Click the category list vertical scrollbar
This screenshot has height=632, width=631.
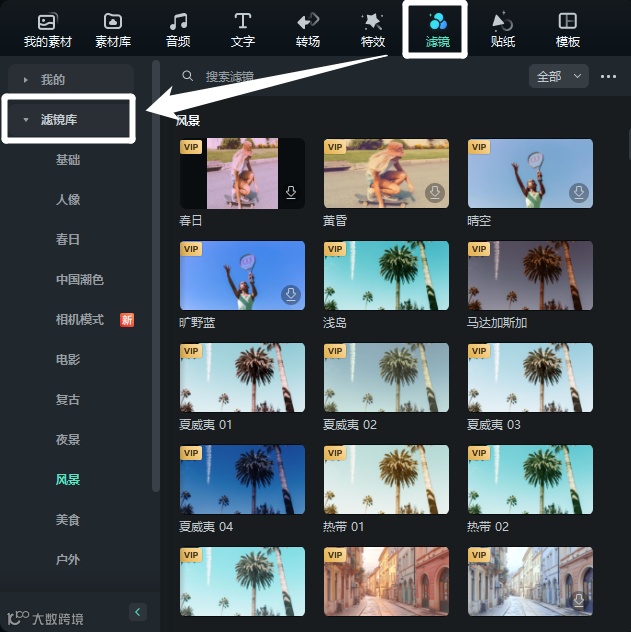tap(156, 276)
